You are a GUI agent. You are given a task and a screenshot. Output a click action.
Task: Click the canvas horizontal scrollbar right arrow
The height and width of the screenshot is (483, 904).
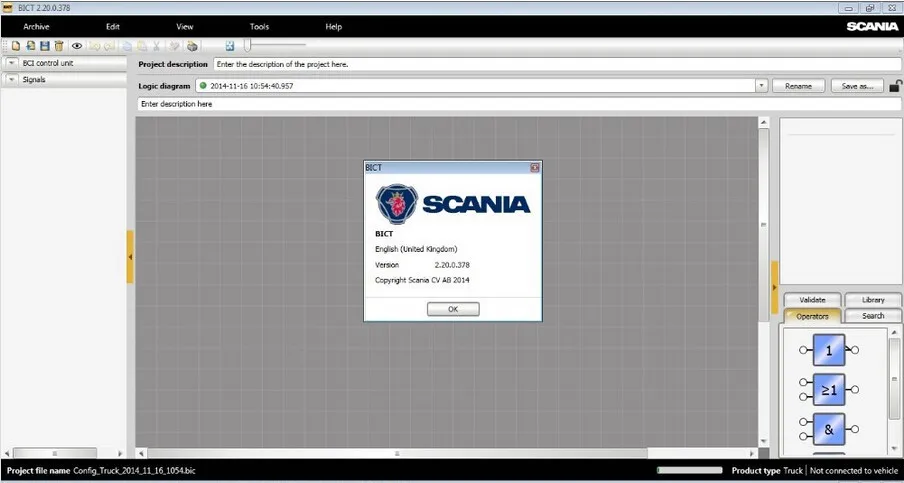click(752, 454)
